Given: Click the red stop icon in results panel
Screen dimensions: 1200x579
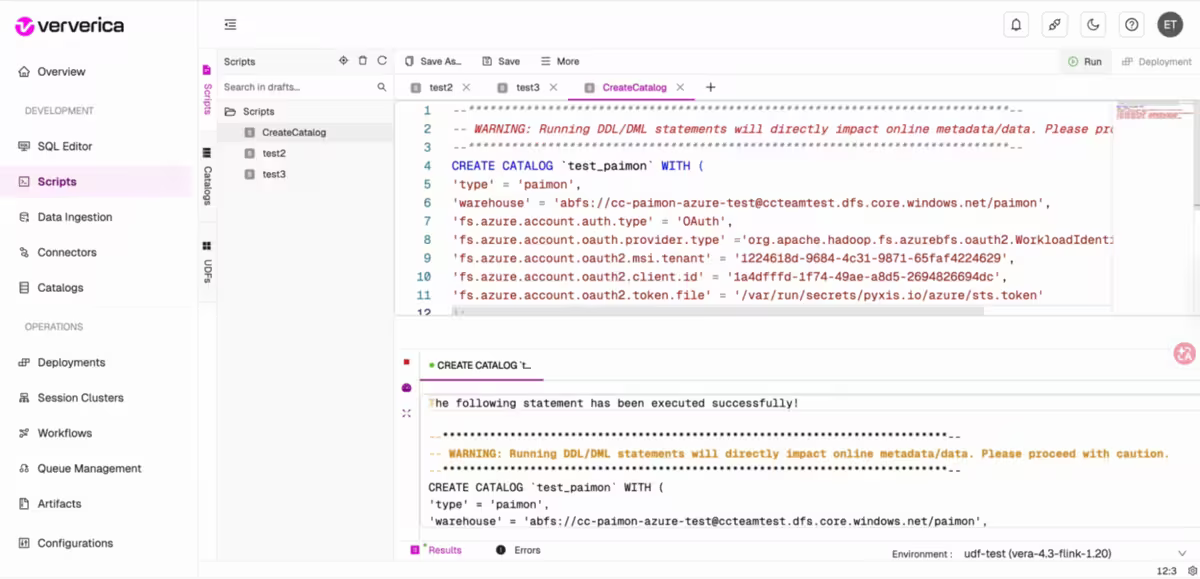Looking at the screenshot, I should click(x=406, y=362).
